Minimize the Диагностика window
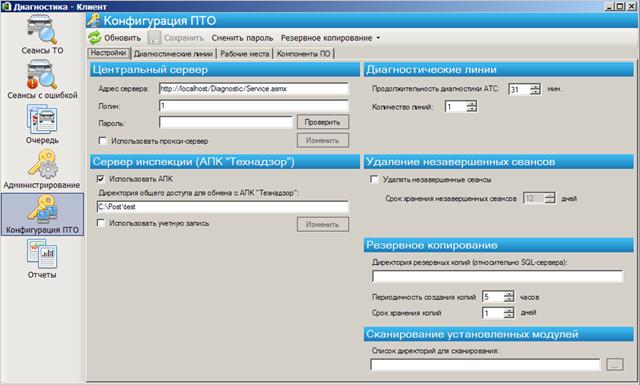Viewport: 640px width, 385px height. coord(609,6)
